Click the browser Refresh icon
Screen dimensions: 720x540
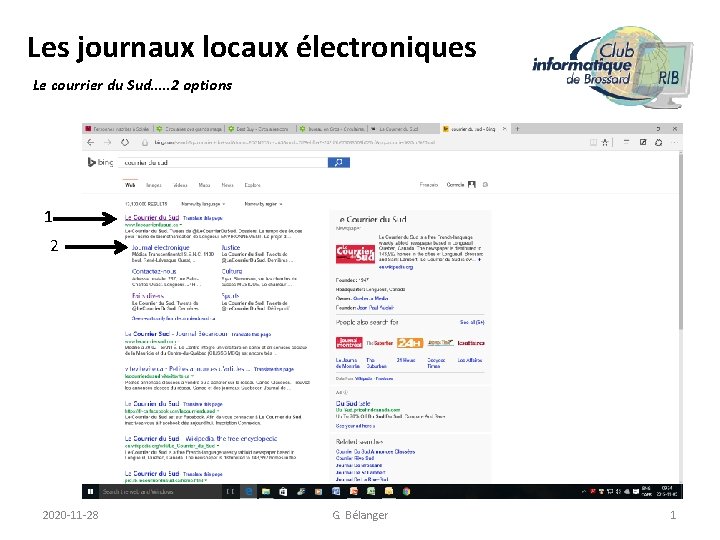[125, 142]
